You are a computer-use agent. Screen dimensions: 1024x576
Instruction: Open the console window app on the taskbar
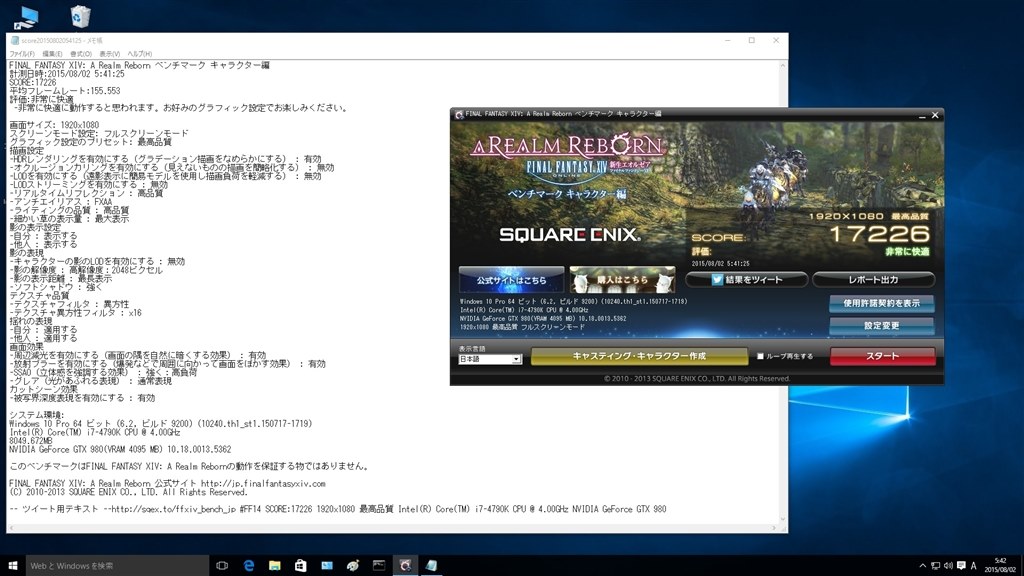[x=379, y=566]
